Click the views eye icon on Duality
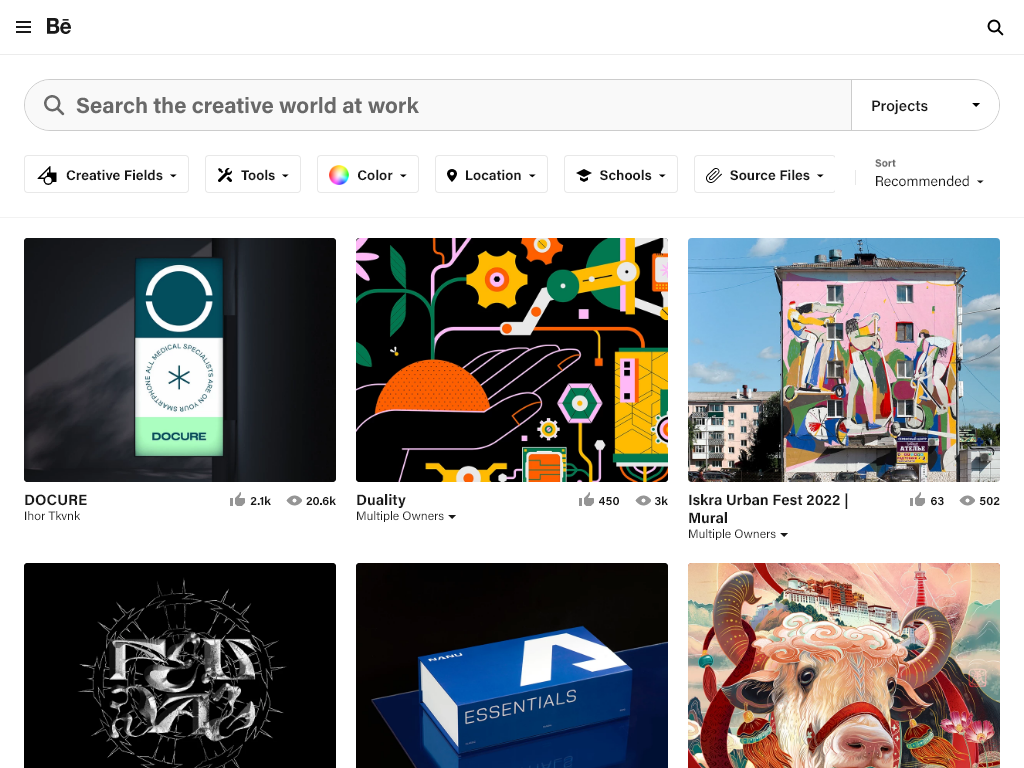The width and height of the screenshot is (1024, 768). [x=643, y=500]
